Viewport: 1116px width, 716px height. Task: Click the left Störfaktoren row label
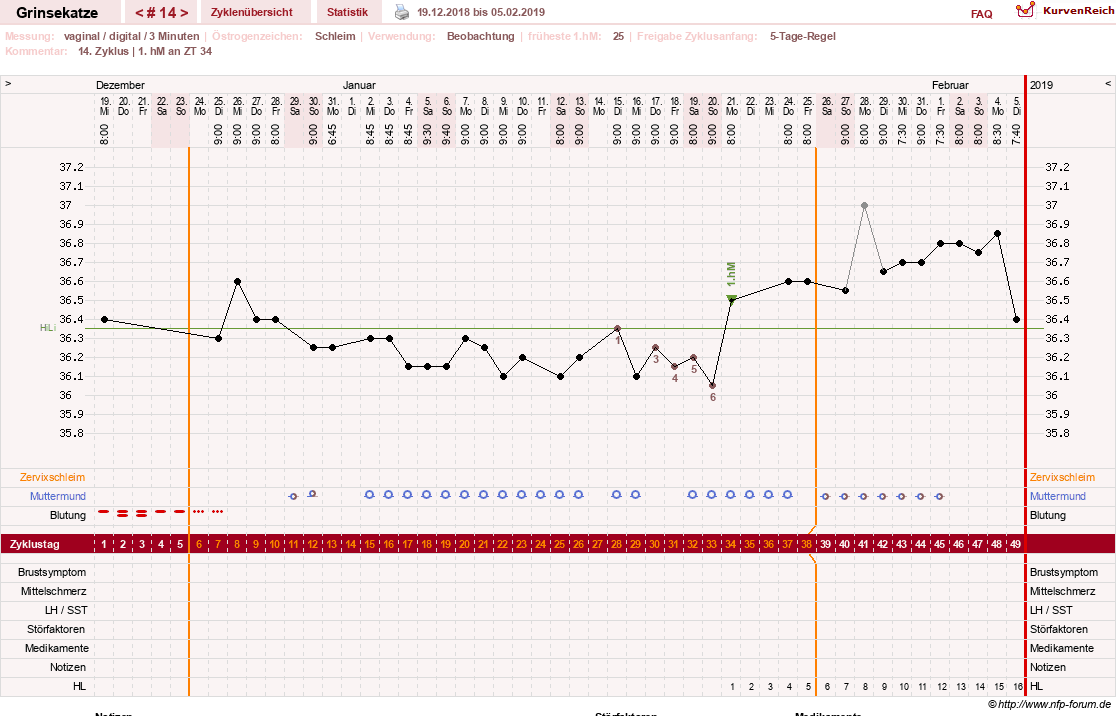[57, 629]
